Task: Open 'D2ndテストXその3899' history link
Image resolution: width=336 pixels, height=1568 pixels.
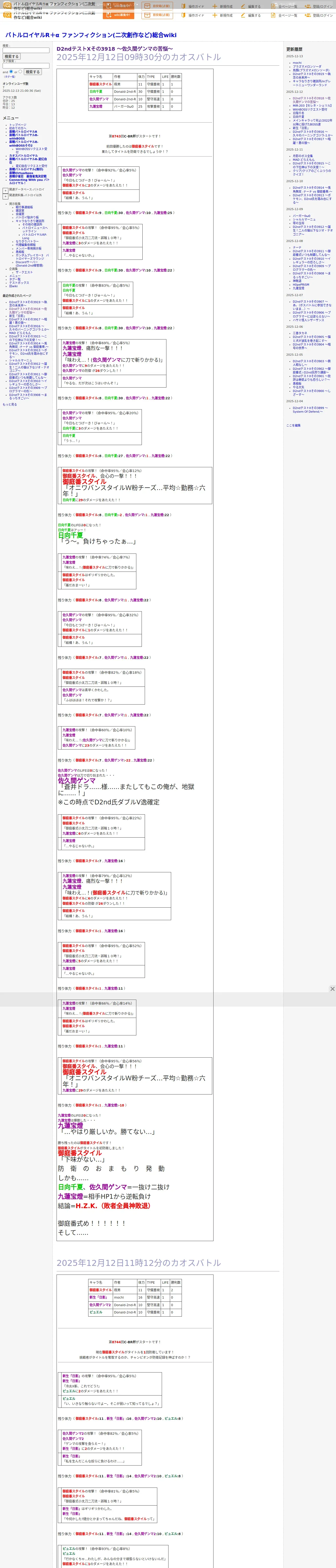Action: click(x=310, y=410)
